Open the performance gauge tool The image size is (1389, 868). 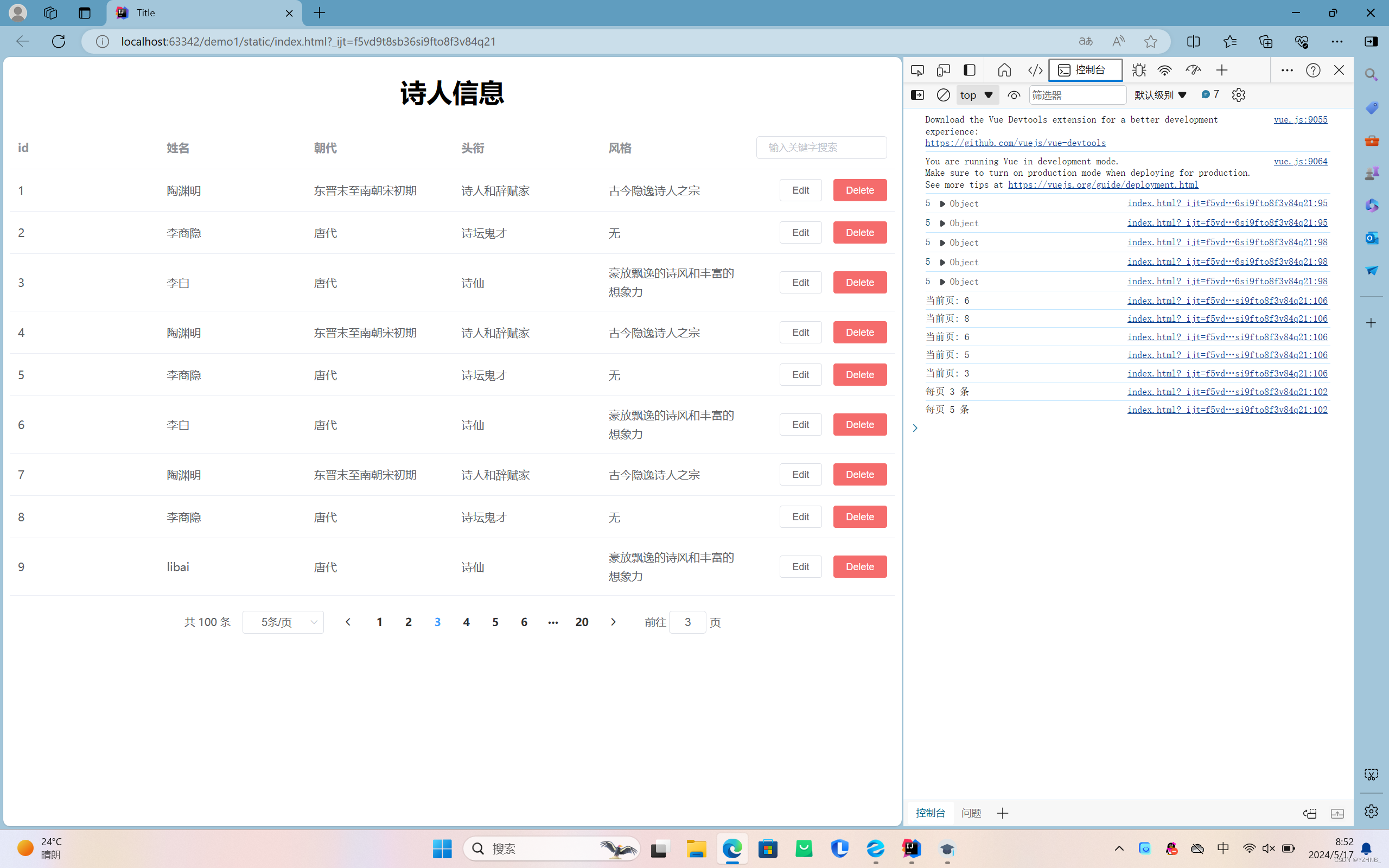pos(1193,69)
